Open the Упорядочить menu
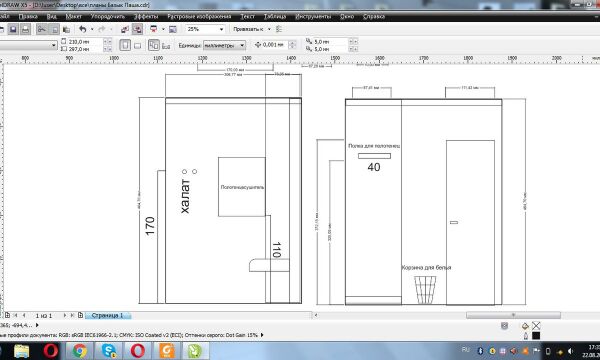600x360 pixels. click(x=108, y=16)
